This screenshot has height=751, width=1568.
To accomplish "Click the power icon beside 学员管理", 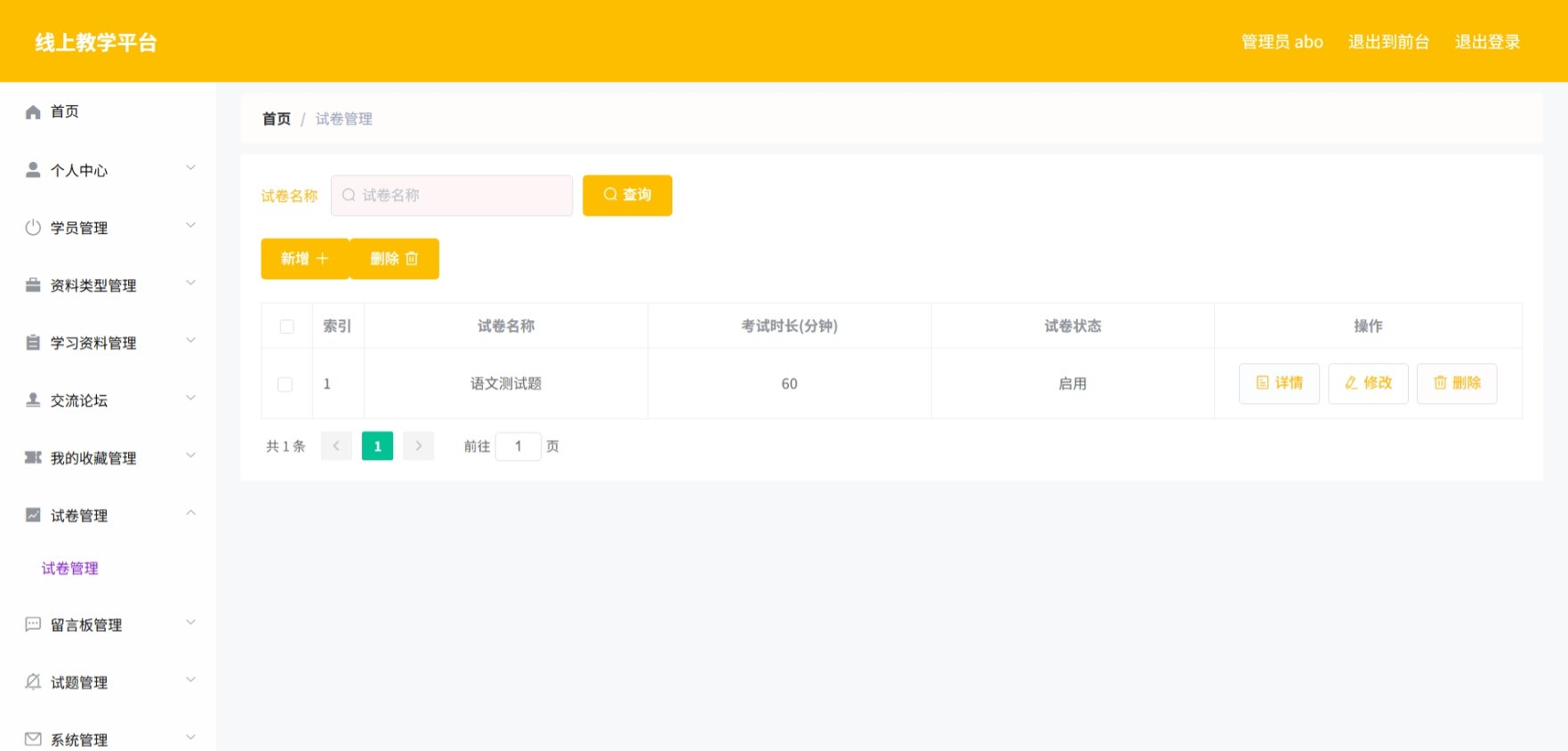I will [x=33, y=228].
